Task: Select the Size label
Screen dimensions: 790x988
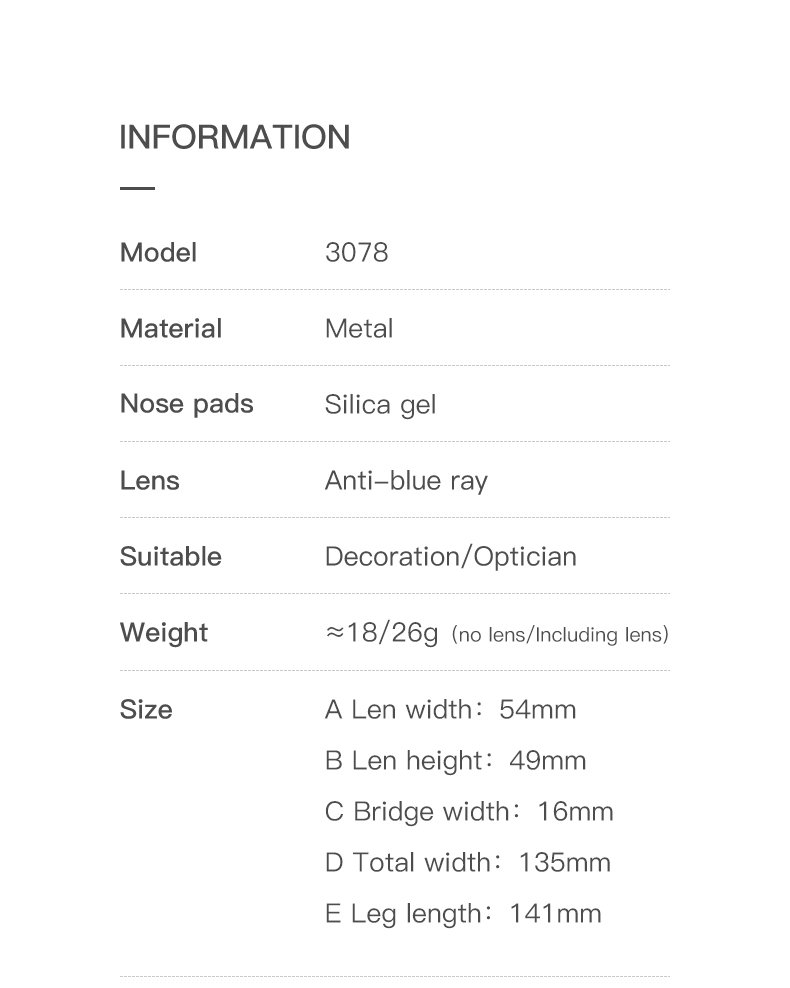Action: pyautogui.click(x=146, y=709)
